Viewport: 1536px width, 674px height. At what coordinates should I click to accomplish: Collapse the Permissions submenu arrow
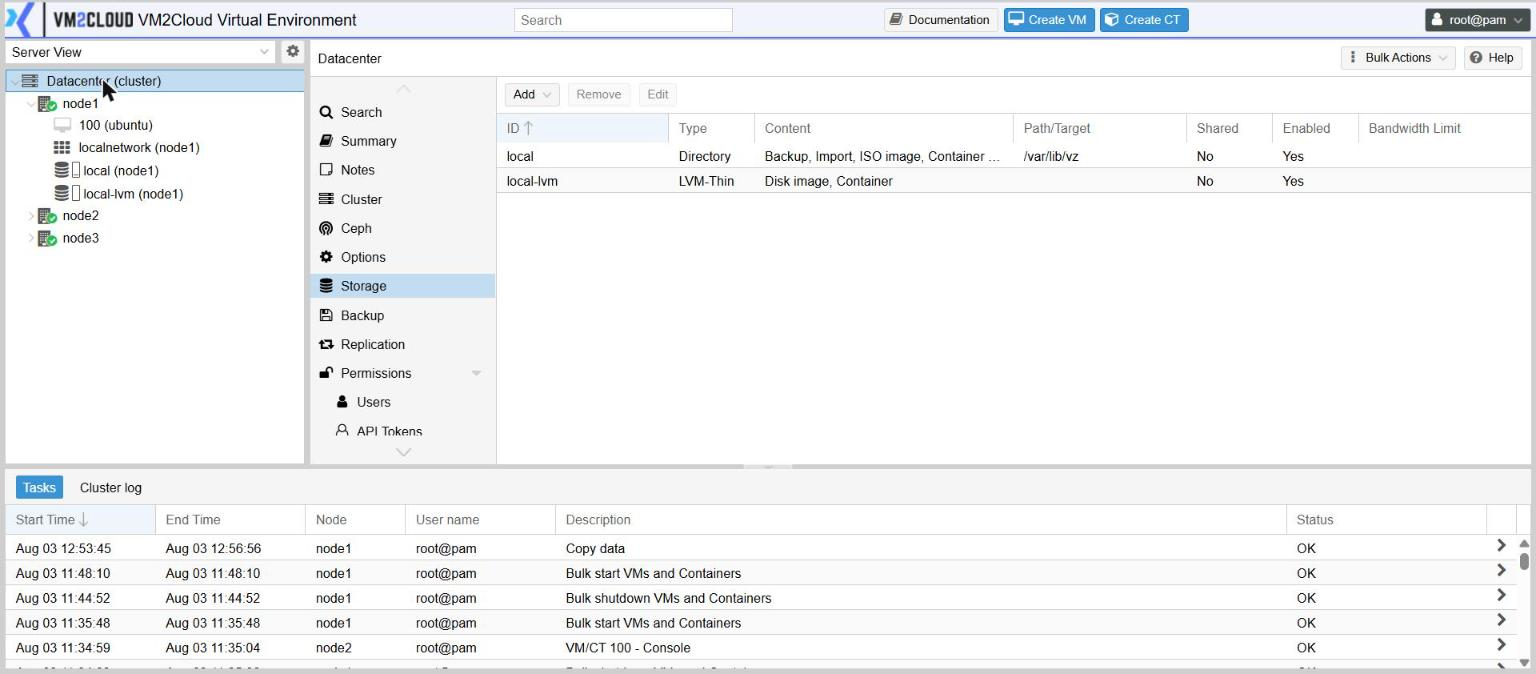[476, 373]
